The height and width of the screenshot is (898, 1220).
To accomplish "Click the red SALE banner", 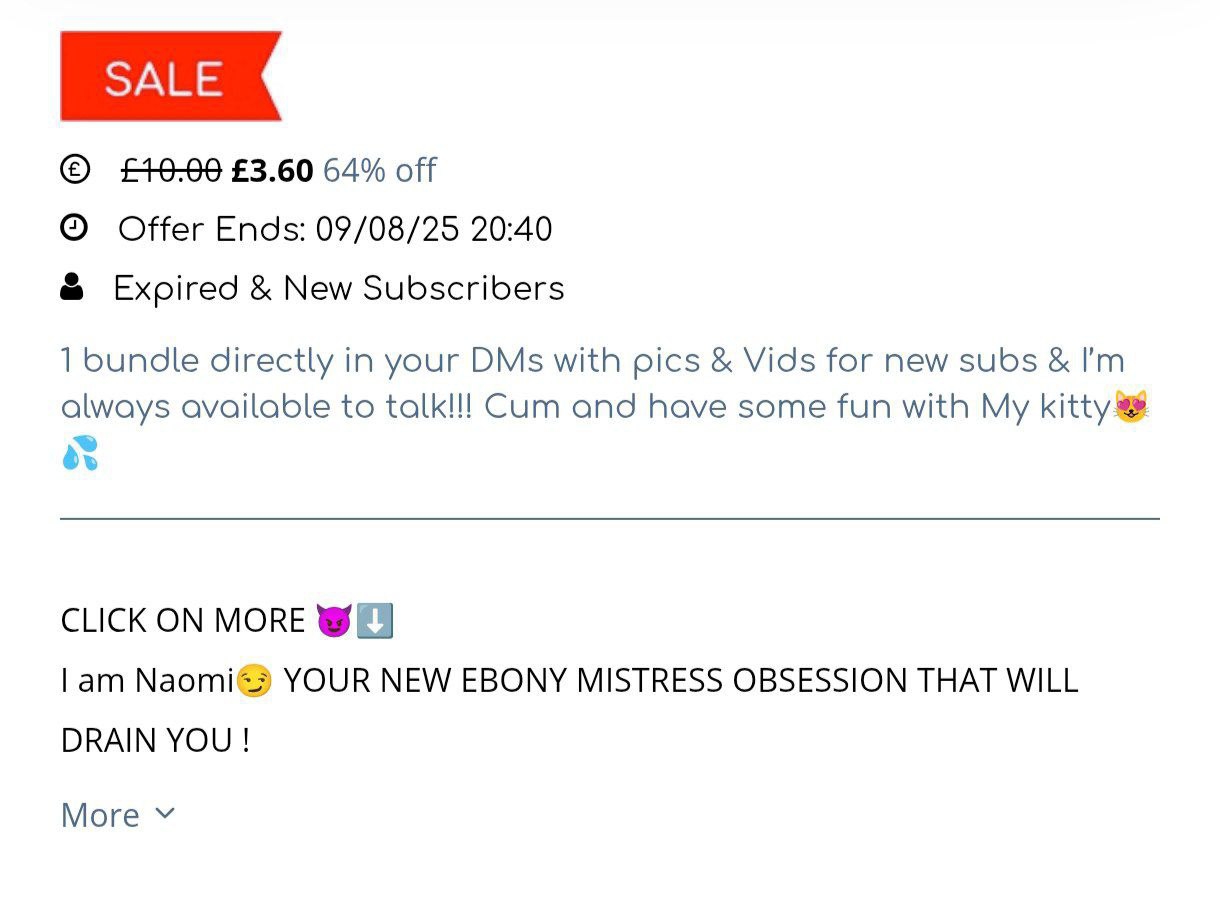I will coord(171,76).
